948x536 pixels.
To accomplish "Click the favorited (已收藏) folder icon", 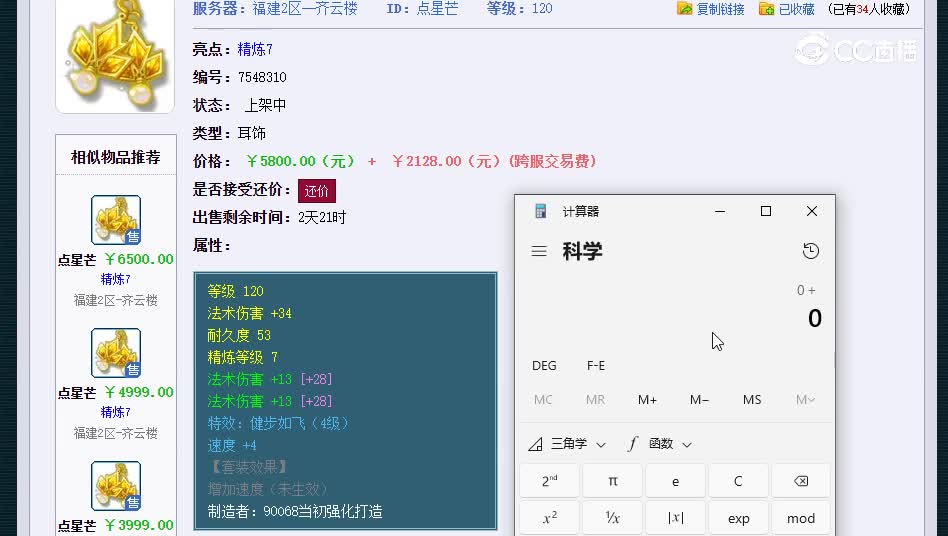I will point(767,8).
